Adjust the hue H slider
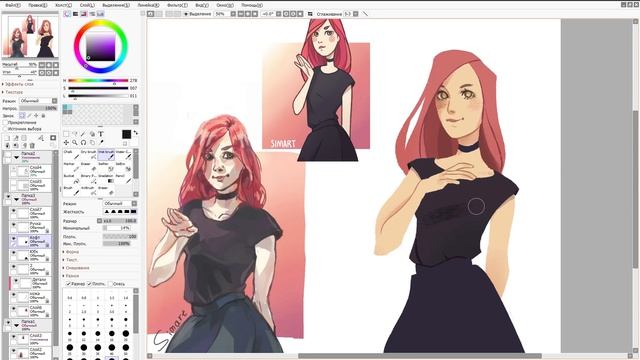The image size is (640, 360). pos(98,81)
